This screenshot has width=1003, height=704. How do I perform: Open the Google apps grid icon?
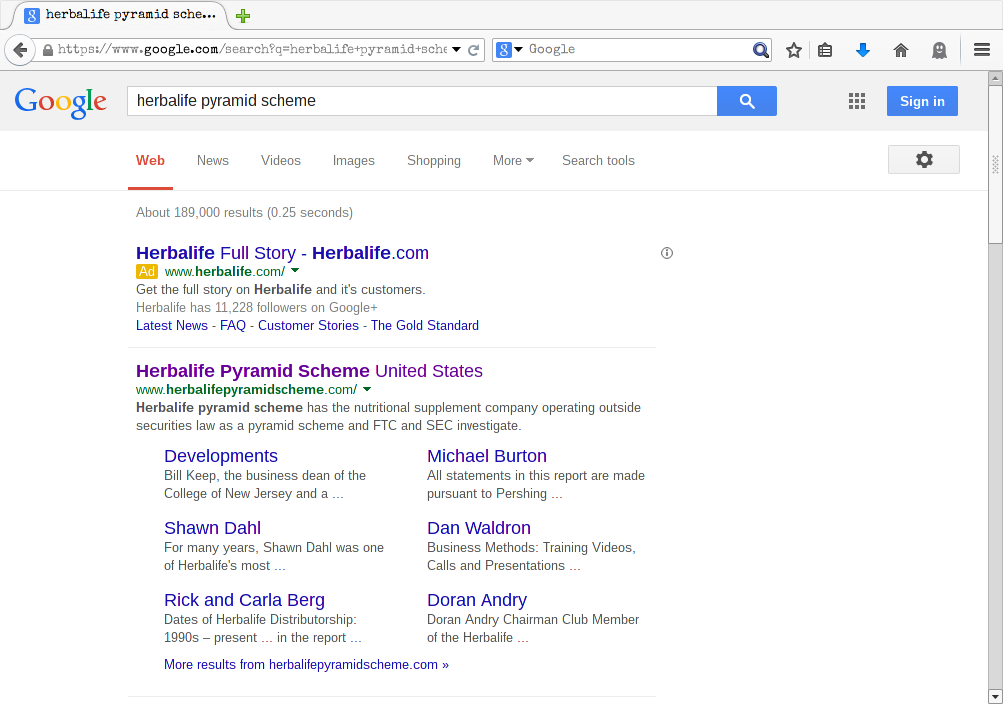pos(857,101)
